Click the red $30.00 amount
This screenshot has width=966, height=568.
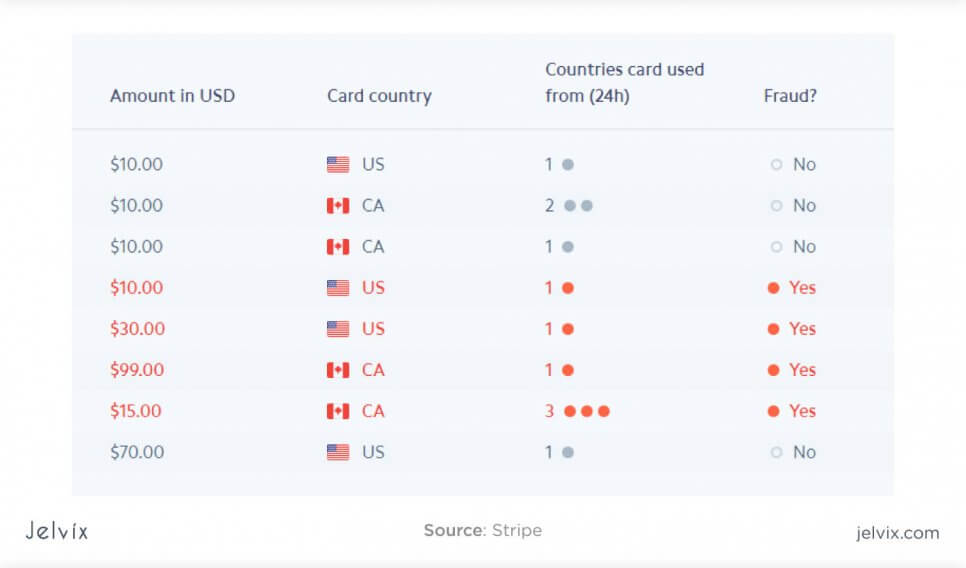pos(137,329)
